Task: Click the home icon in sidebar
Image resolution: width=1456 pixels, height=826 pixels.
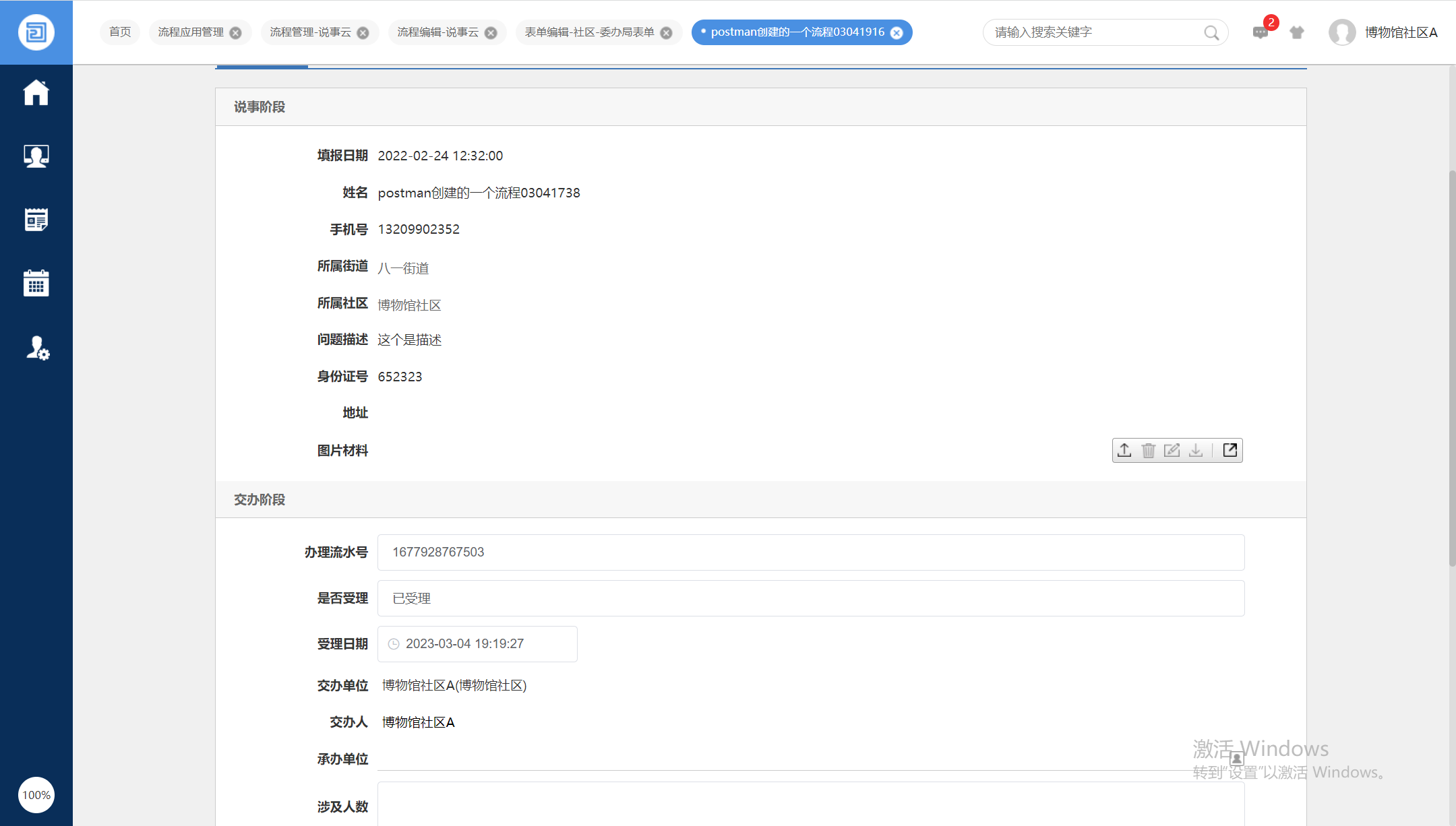Action: pos(36,93)
